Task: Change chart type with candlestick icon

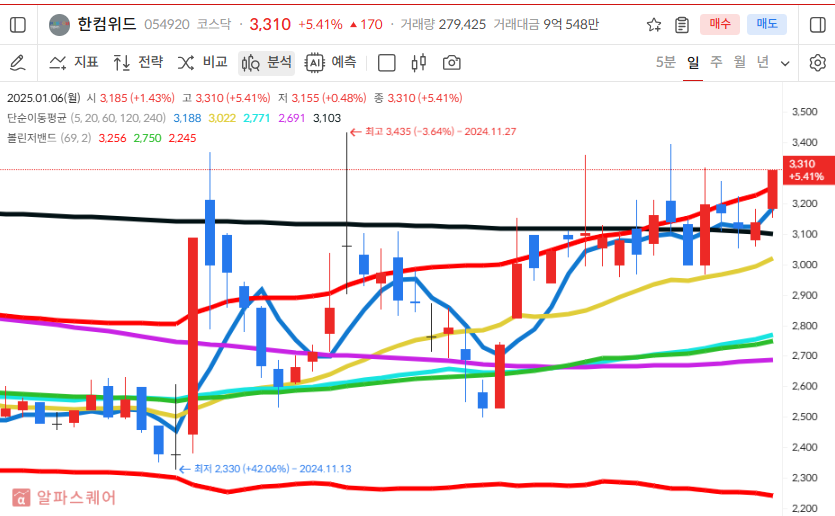Action: [x=419, y=63]
